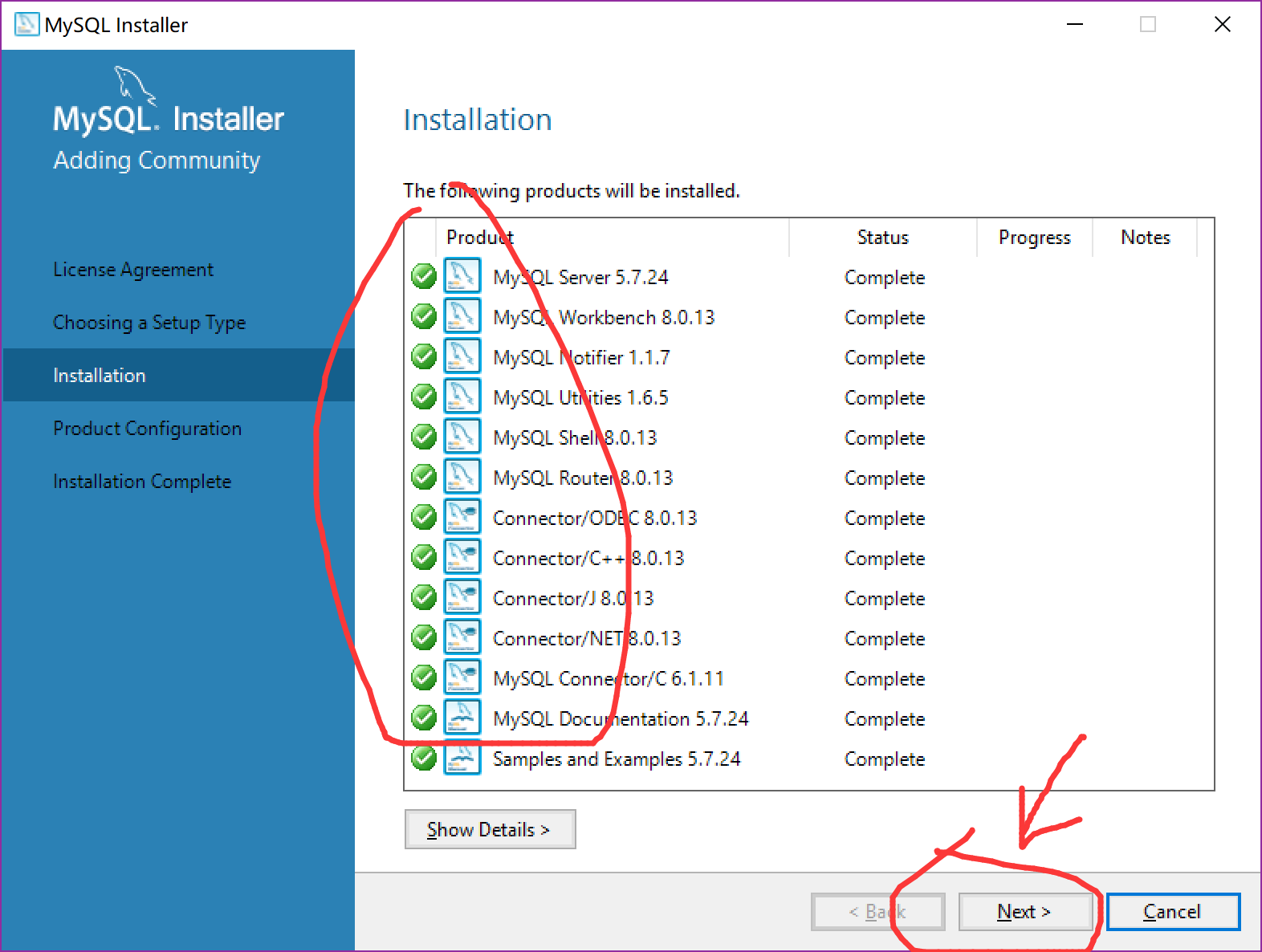The width and height of the screenshot is (1262, 952).
Task: Click the Samples and Examples 5.7.24 product icon
Action: (462, 757)
